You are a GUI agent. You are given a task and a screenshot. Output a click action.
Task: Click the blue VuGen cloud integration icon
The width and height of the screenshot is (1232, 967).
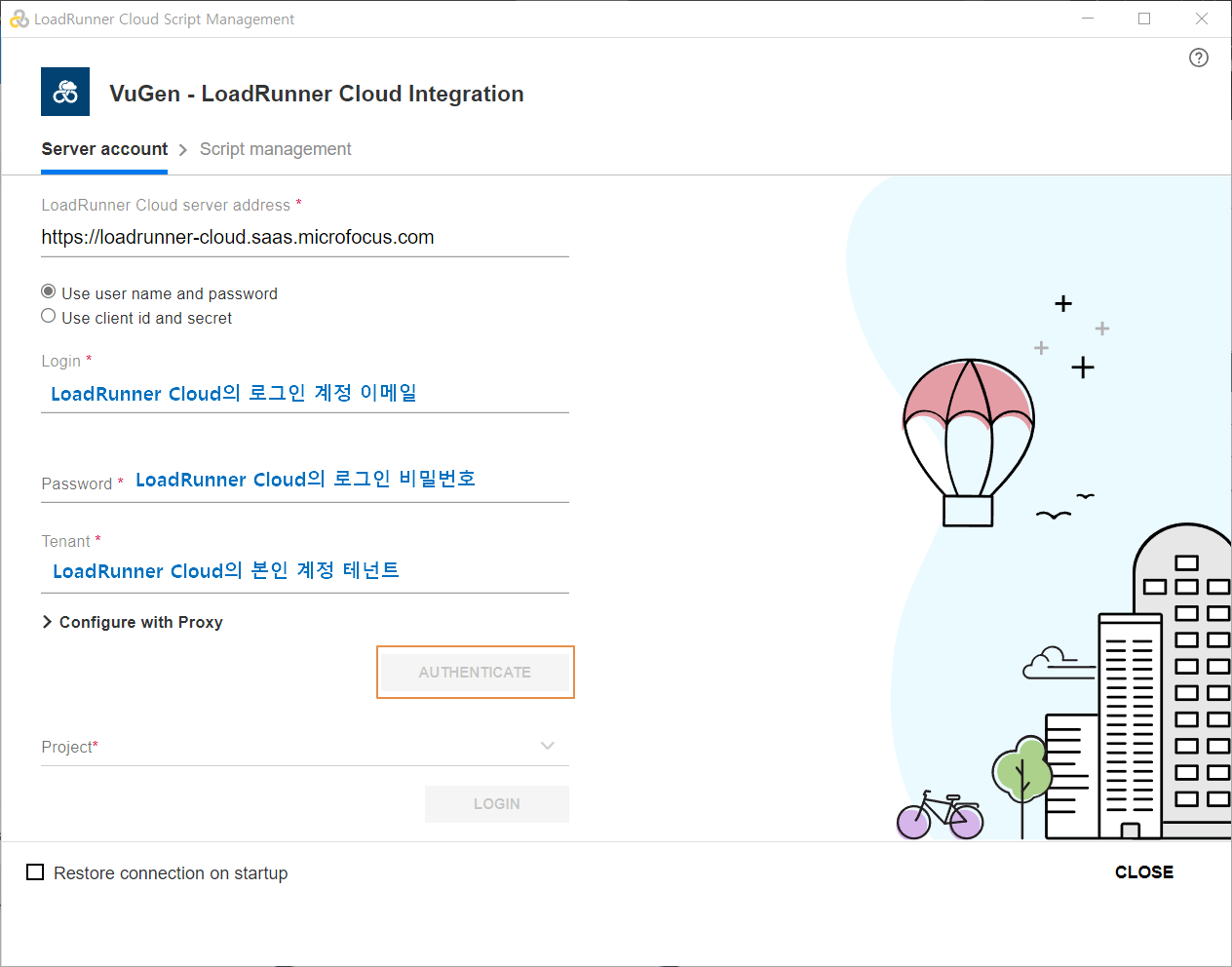(x=64, y=92)
